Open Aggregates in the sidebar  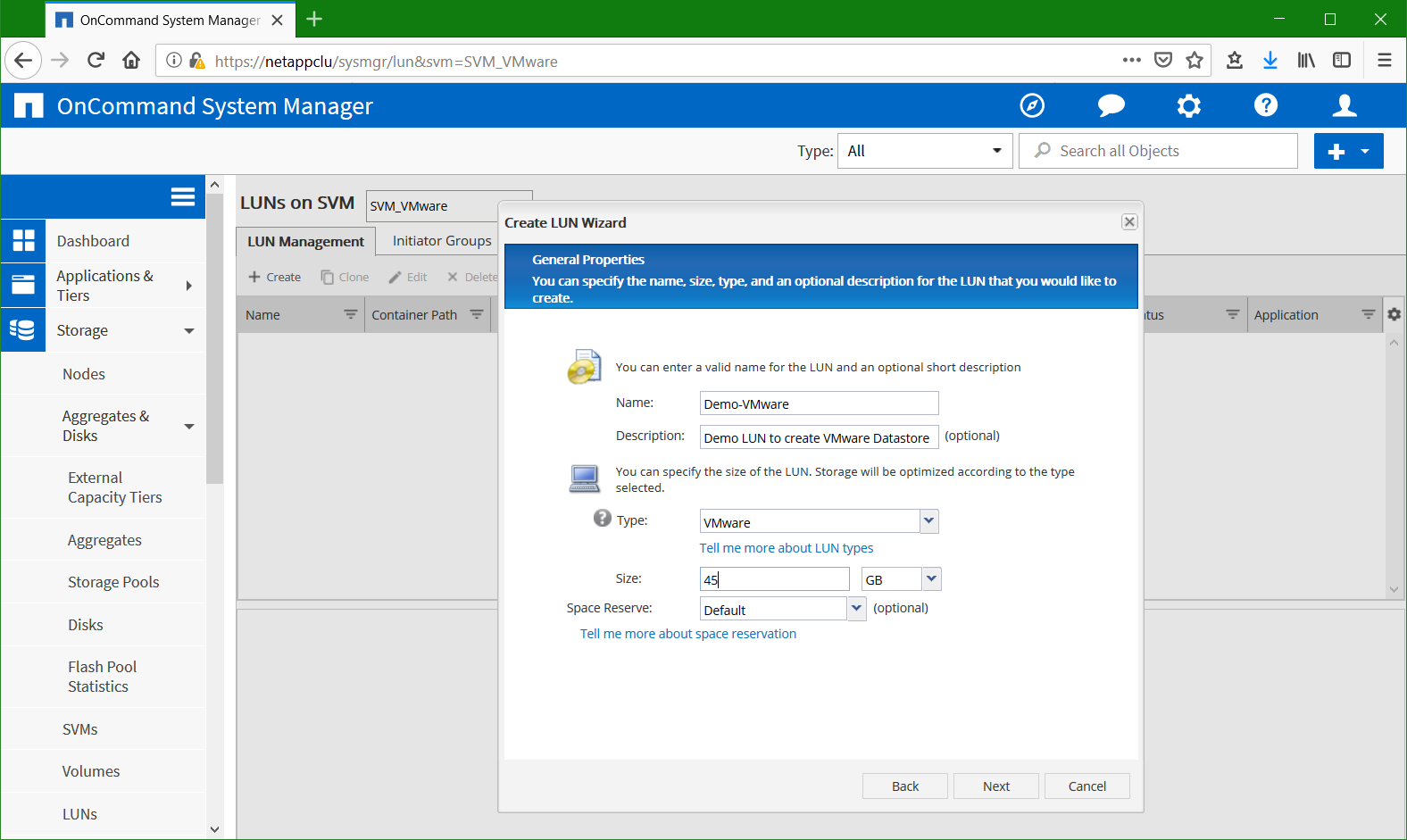pyautogui.click(x=104, y=540)
